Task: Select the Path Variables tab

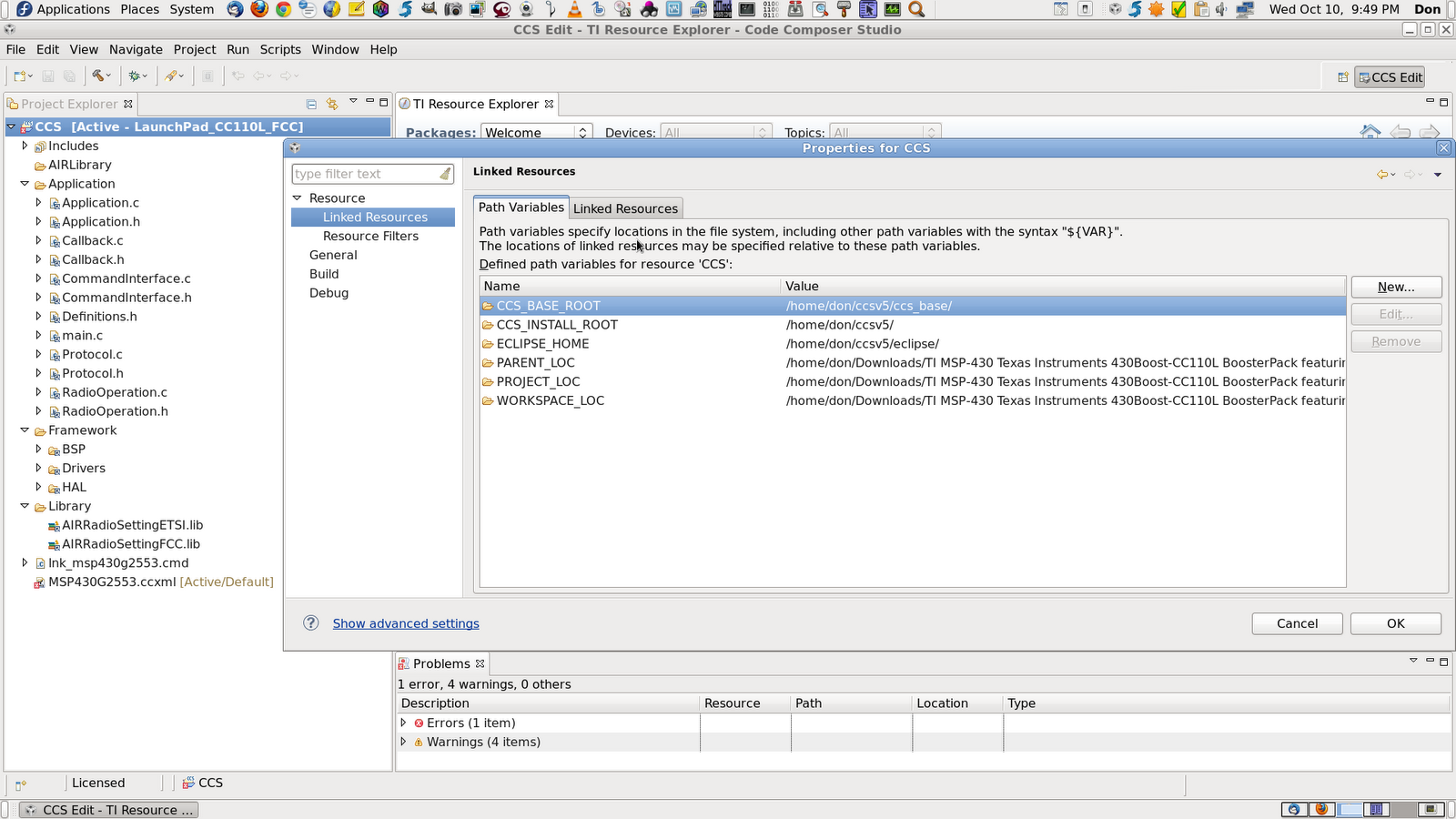Action: pos(521,207)
